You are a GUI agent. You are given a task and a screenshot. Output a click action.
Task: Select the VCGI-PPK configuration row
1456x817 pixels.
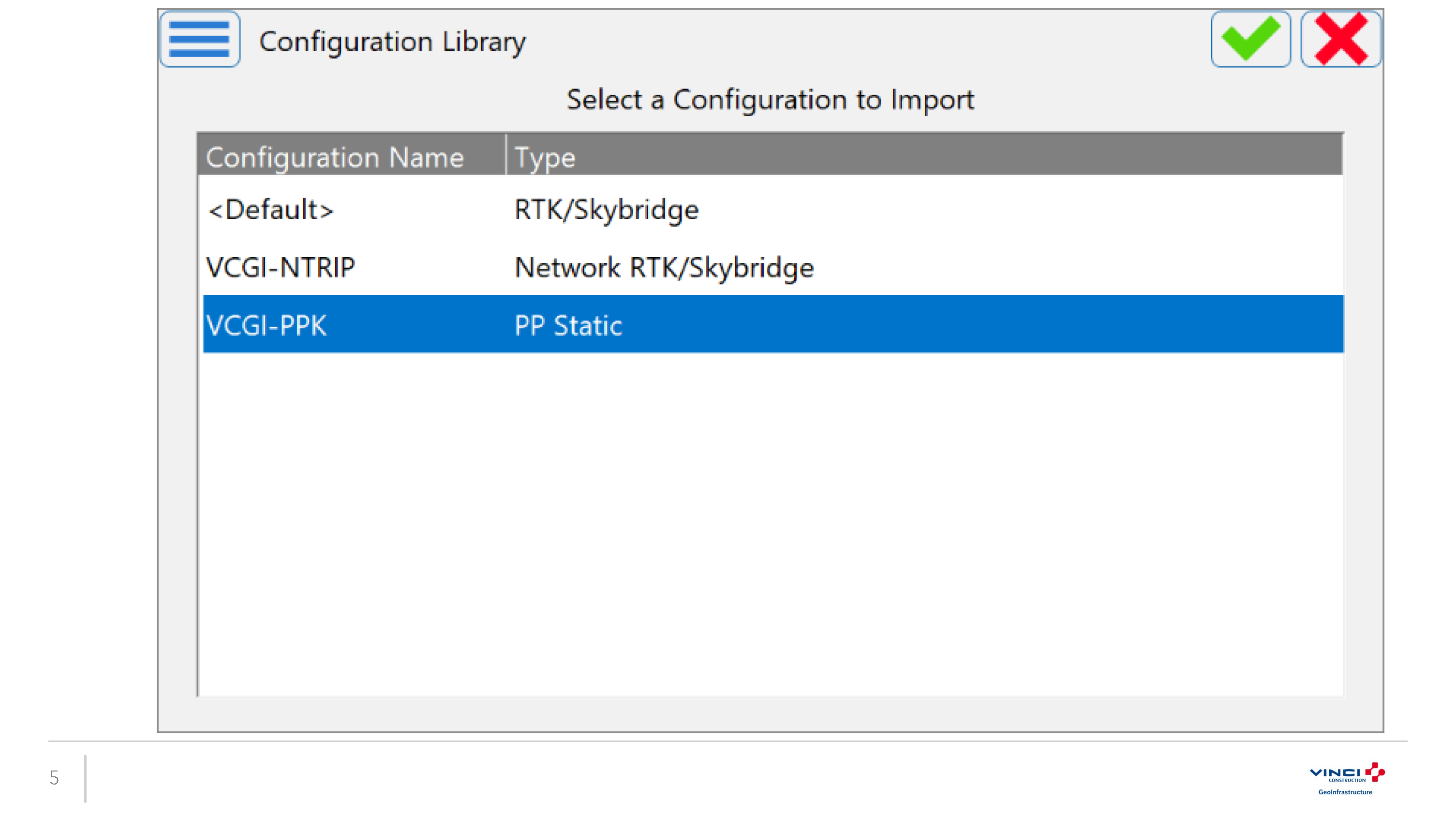773,324
